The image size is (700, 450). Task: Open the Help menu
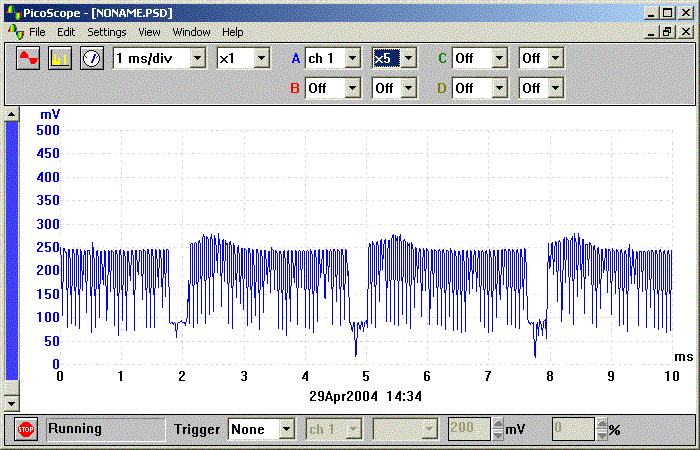click(233, 32)
